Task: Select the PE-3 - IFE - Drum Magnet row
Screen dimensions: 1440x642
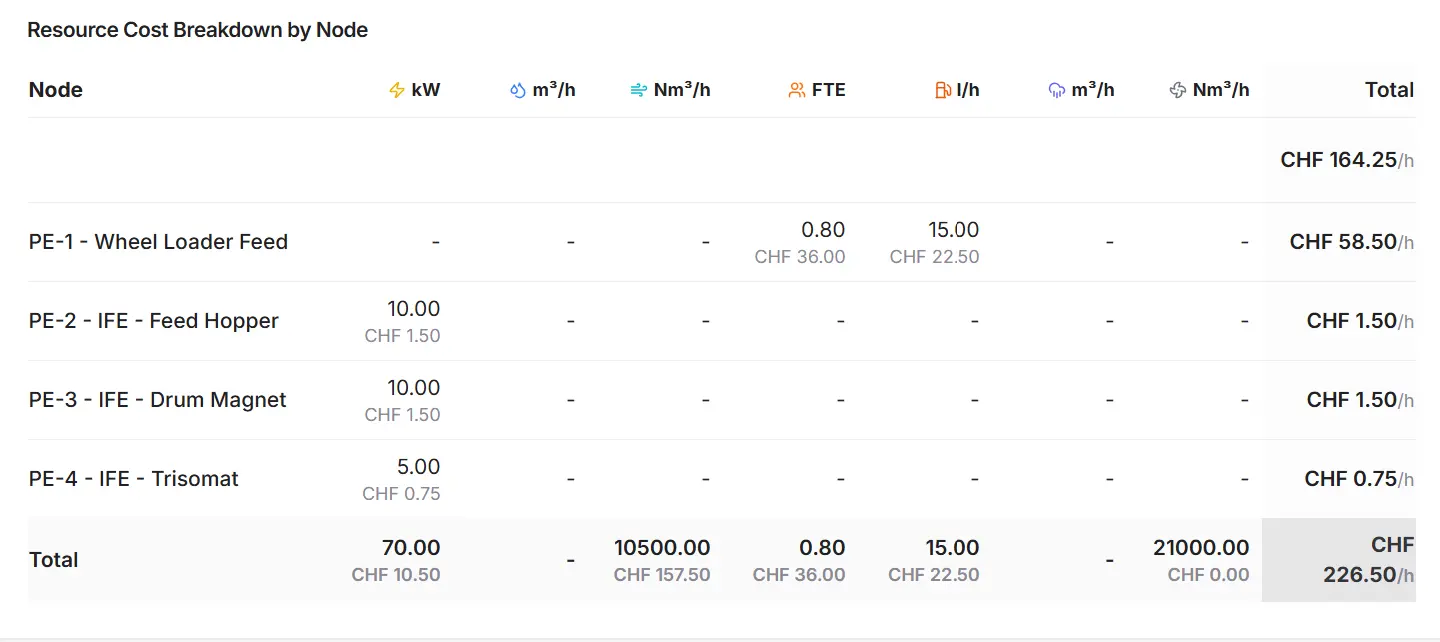Action: [158, 400]
